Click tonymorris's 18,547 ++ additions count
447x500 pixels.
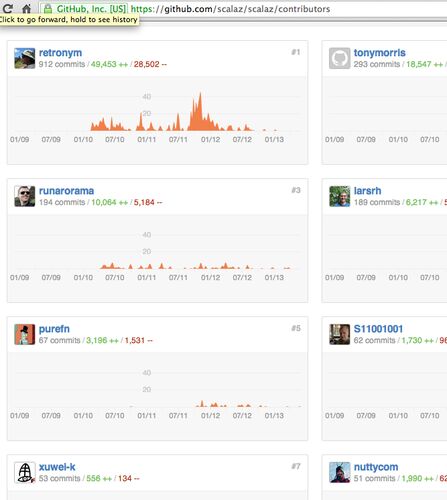click(x=425, y=64)
